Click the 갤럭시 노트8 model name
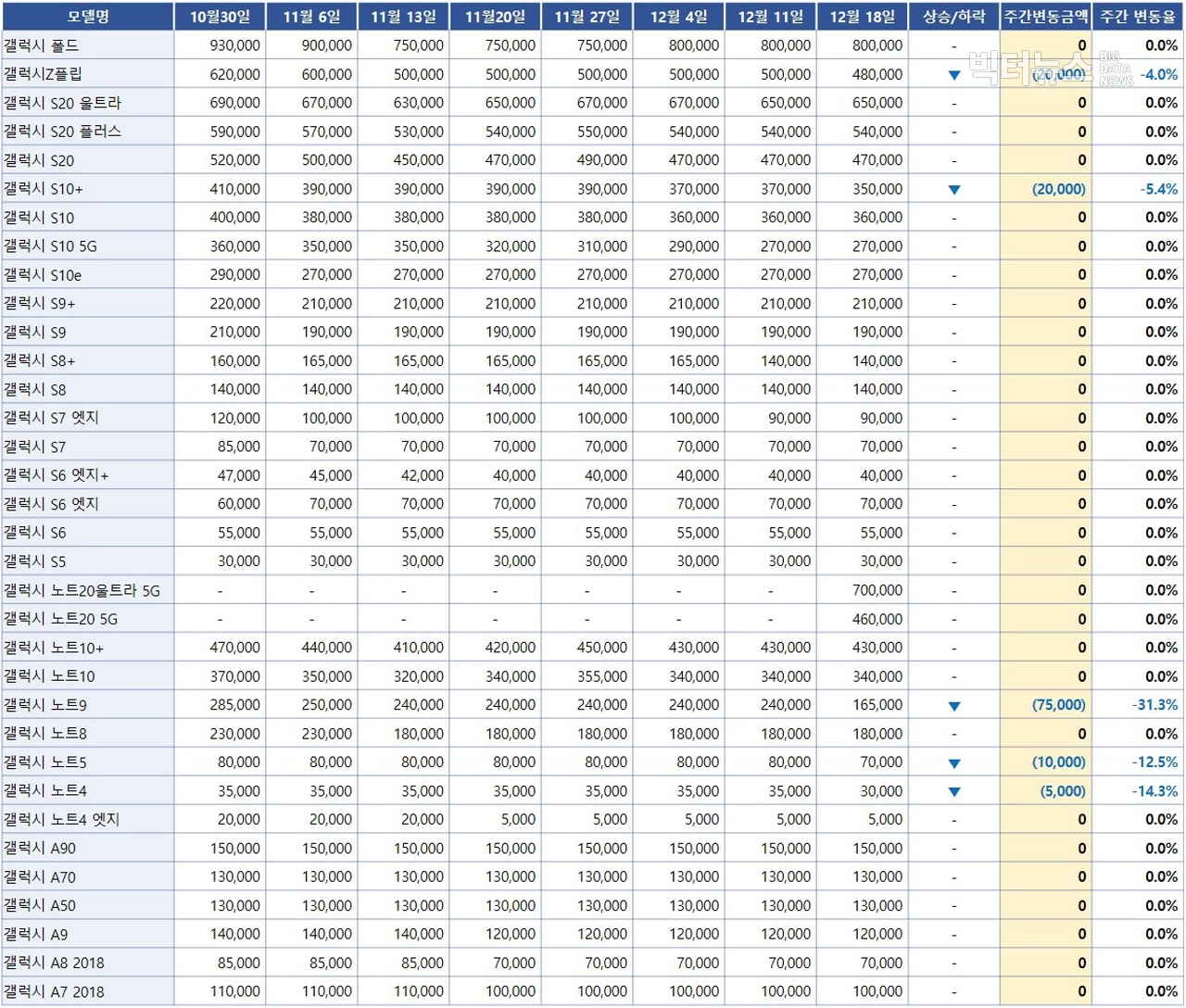 [x=44, y=734]
